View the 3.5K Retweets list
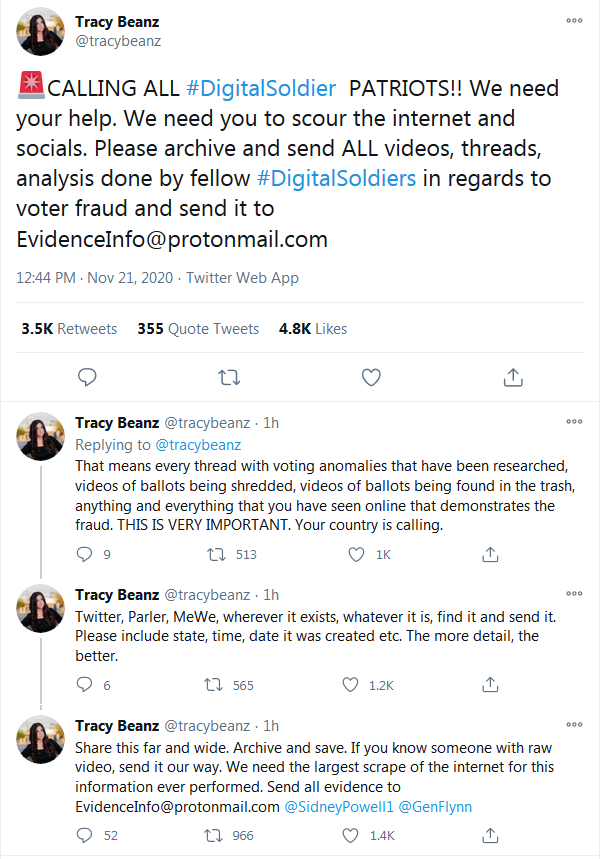This screenshot has width=601, height=859. pos(69,329)
